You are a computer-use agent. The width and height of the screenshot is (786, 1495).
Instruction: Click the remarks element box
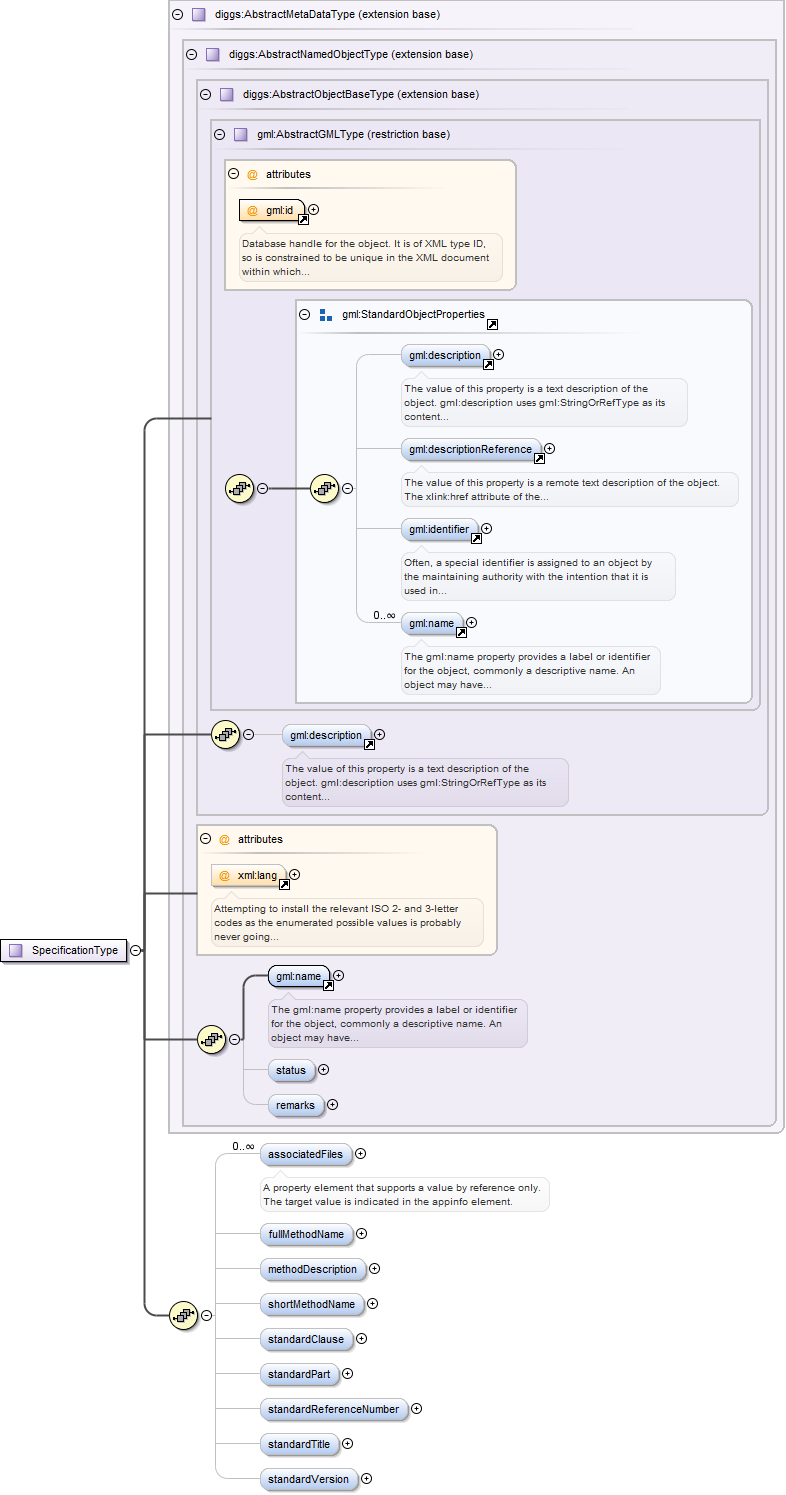(x=294, y=1105)
